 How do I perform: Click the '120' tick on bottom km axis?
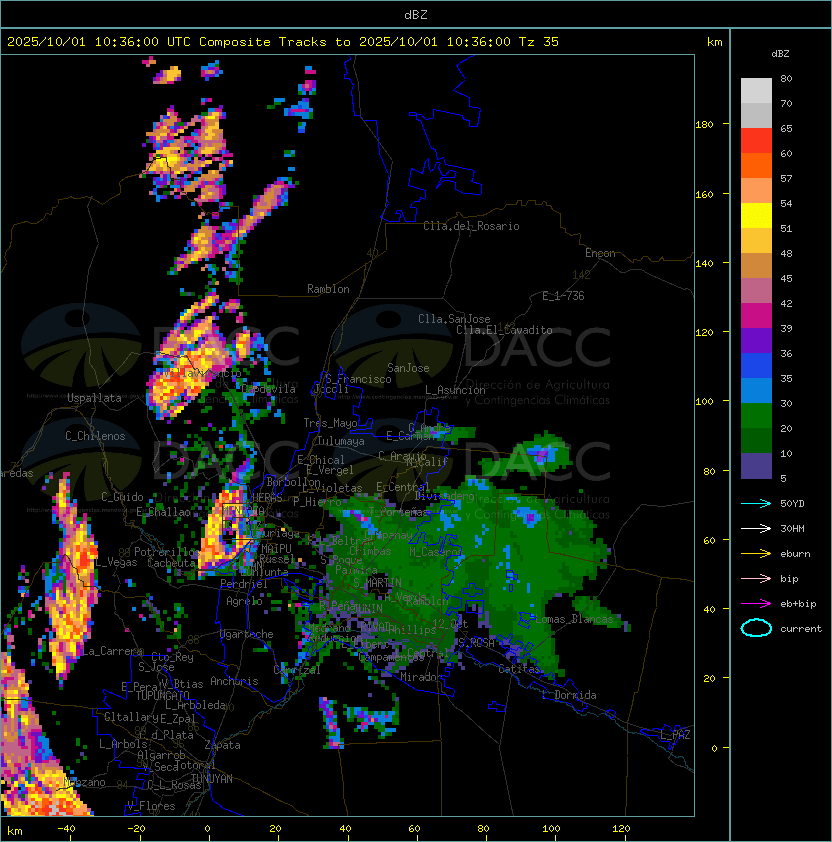click(621, 829)
